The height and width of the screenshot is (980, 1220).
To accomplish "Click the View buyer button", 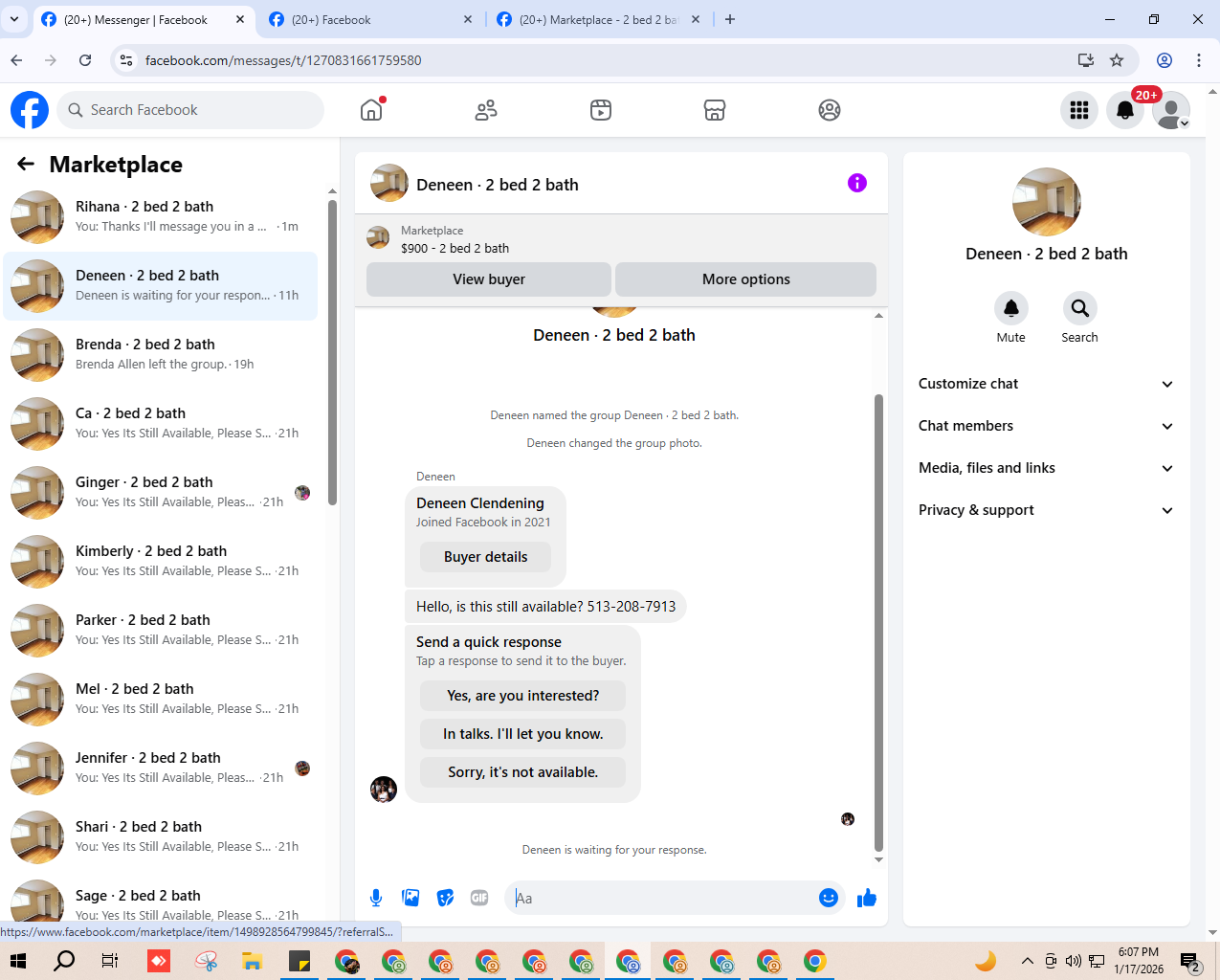I will [489, 279].
